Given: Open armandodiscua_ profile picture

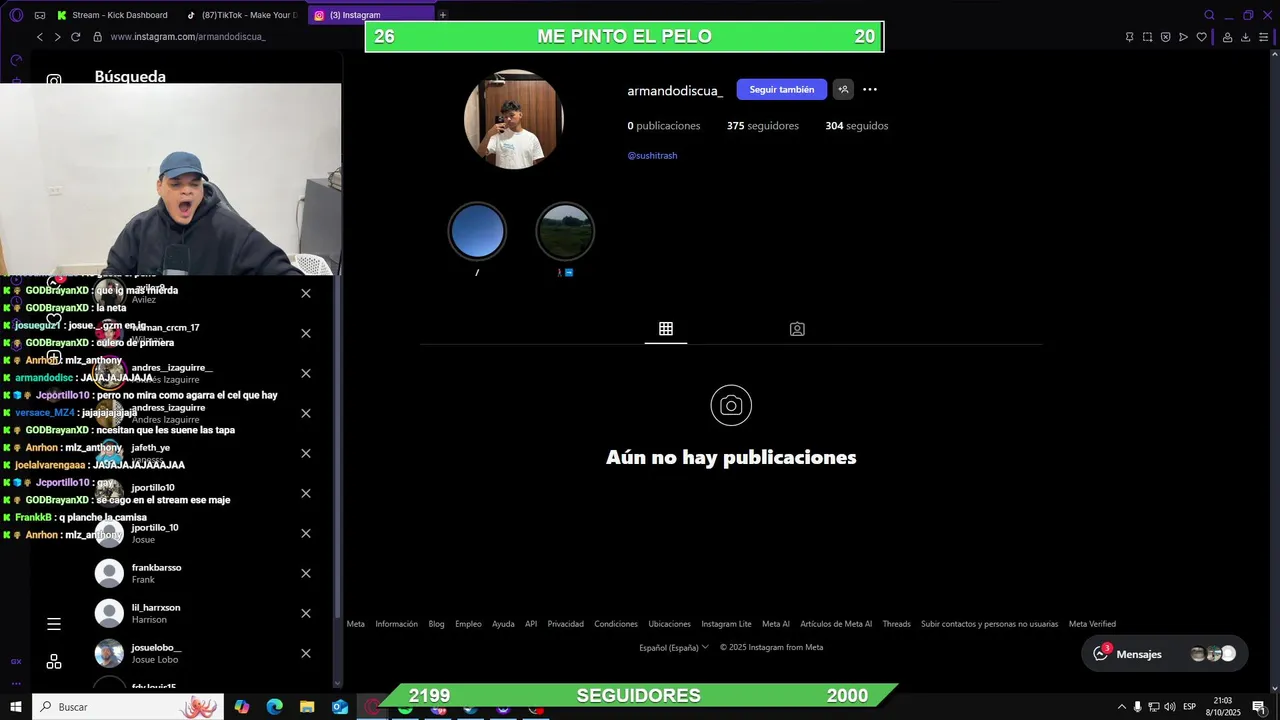Looking at the screenshot, I should pyautogui.click(x=514, y=119).
